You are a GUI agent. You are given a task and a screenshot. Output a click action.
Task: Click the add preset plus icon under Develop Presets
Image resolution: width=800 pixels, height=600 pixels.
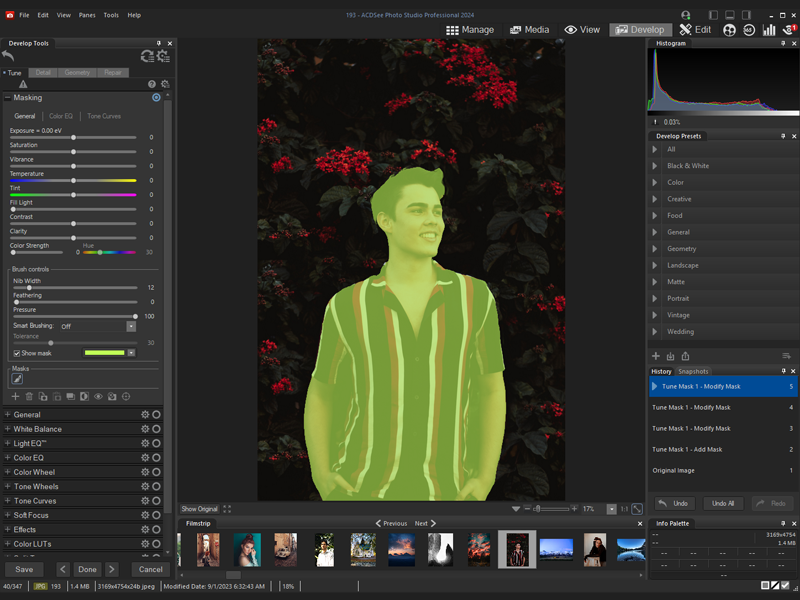click(x=656, y=356)
